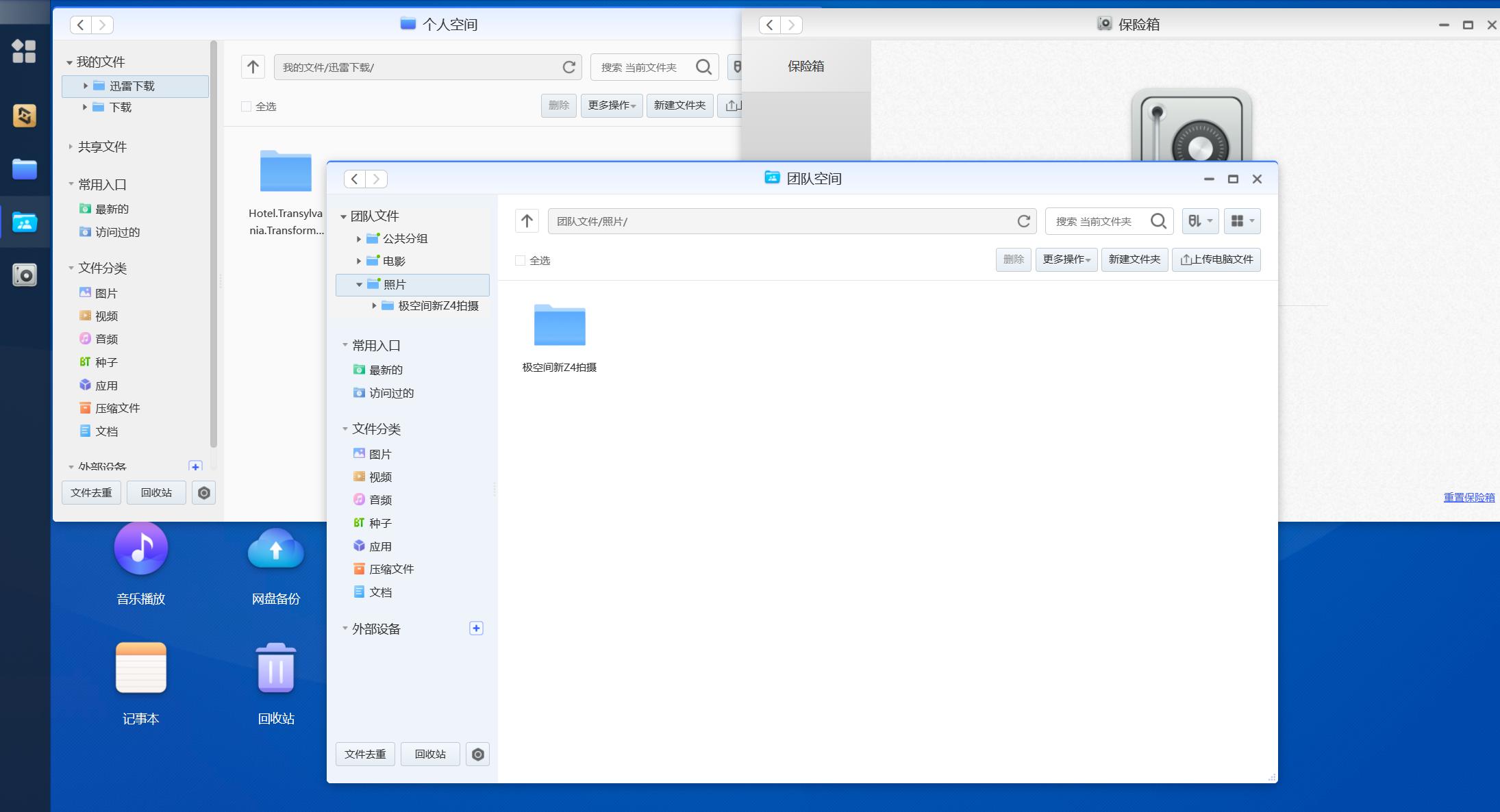Open the 网盘备份 cloud icon
The width and height of the screenshot is (1500, 812).
pyautogui.click(x=275, y=549)
